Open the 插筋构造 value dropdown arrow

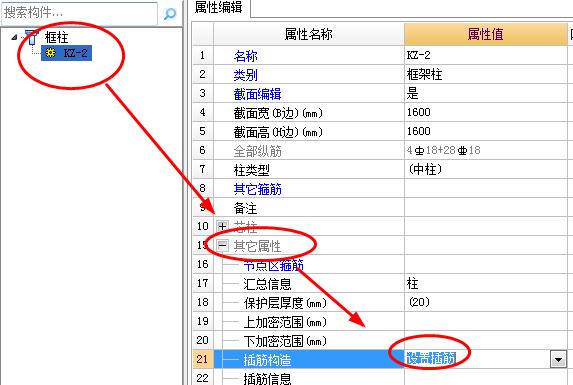pos(558,359)
